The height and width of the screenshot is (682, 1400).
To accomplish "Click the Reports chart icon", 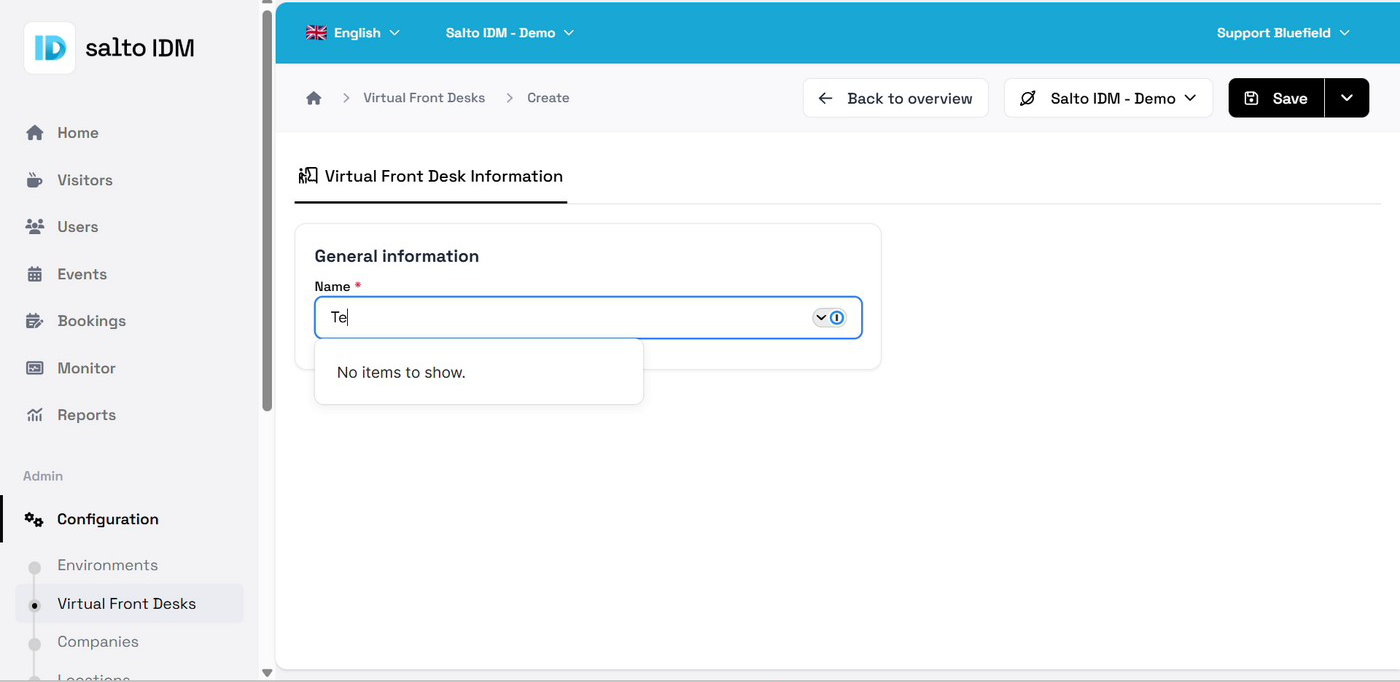I will [x=35, y=415].
